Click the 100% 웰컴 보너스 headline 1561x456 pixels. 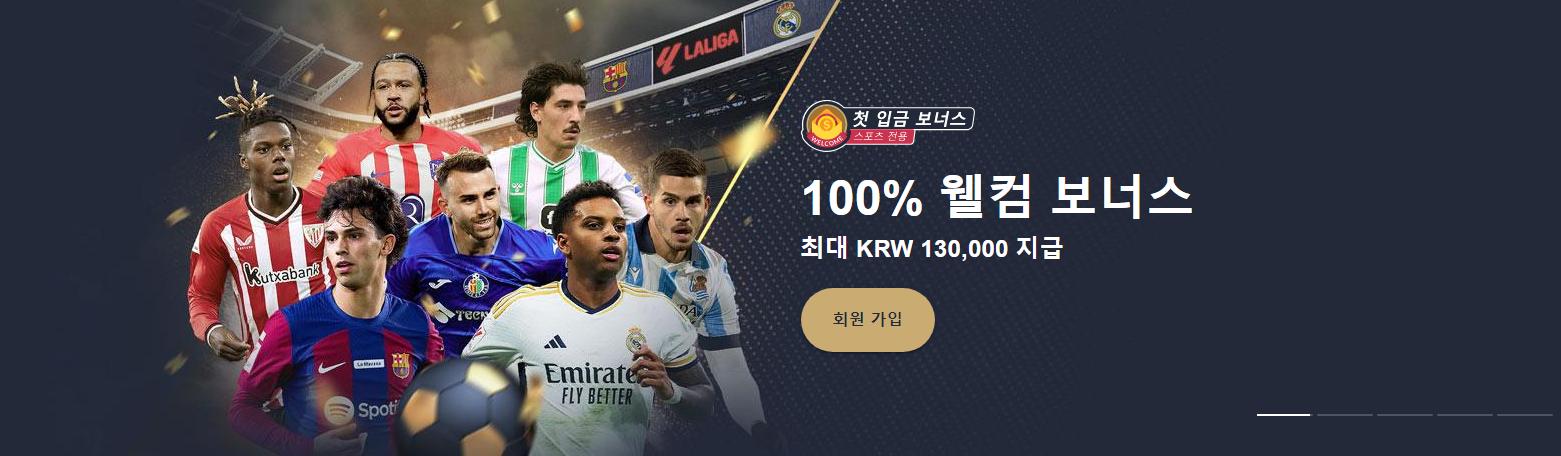point(997,197)
